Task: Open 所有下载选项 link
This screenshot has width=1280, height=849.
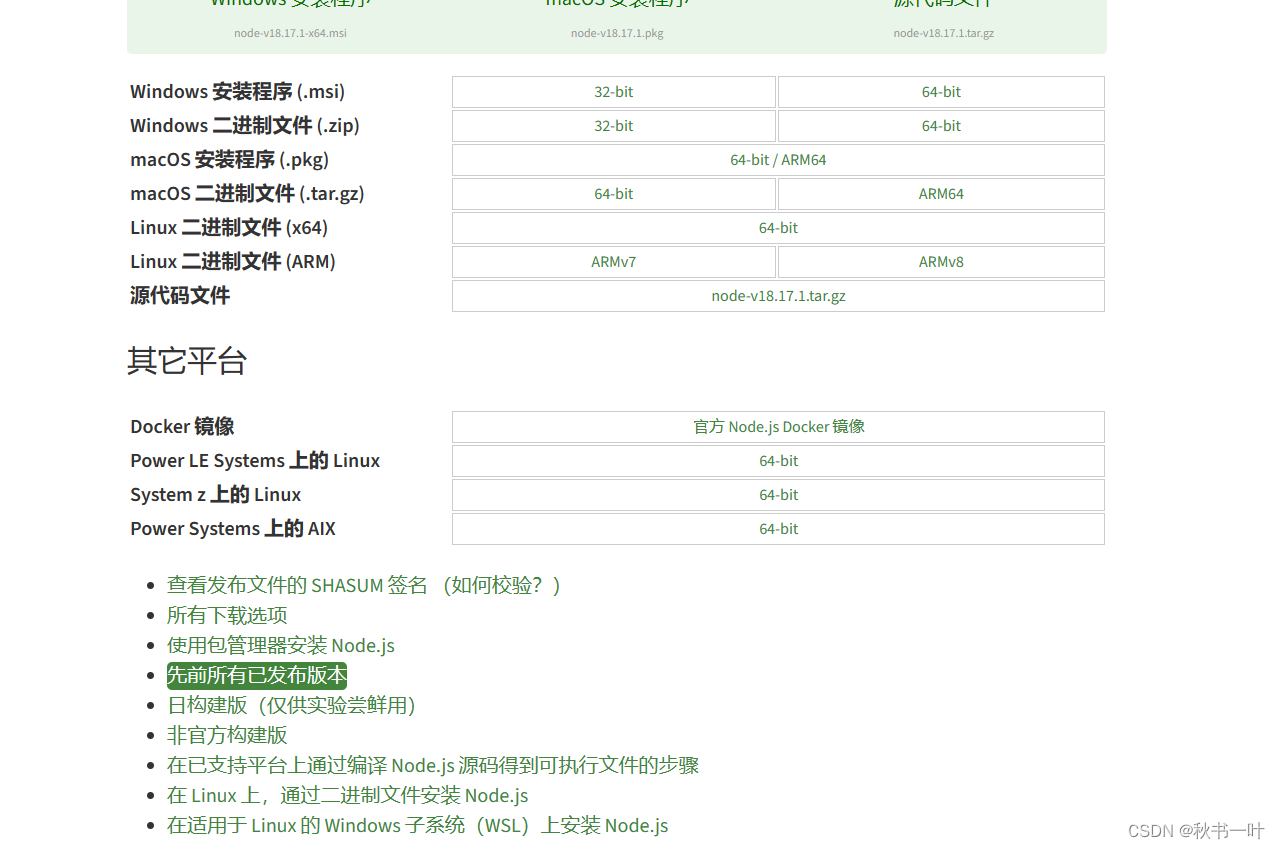Action: (227, 615)
